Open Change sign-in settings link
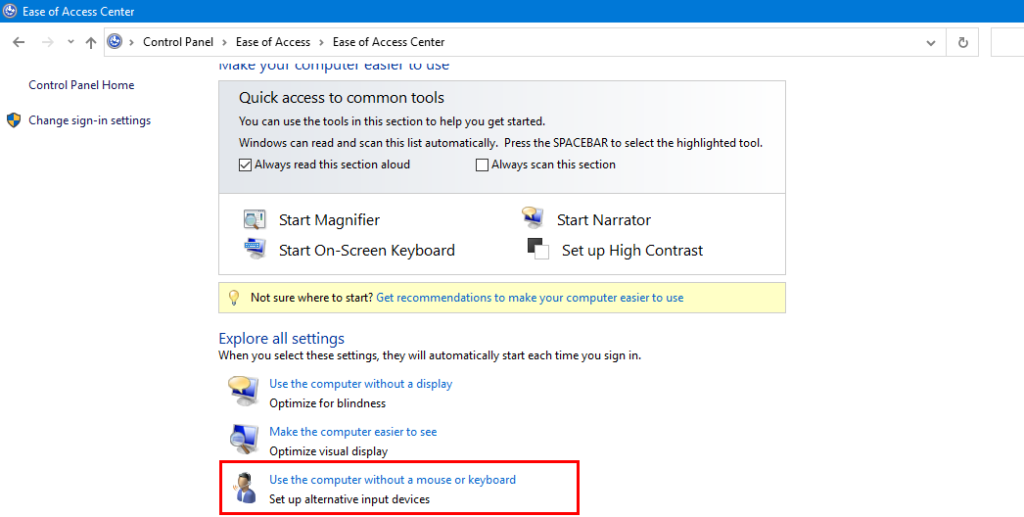The height and width of the screenshot is (517, 1024). 89,120
